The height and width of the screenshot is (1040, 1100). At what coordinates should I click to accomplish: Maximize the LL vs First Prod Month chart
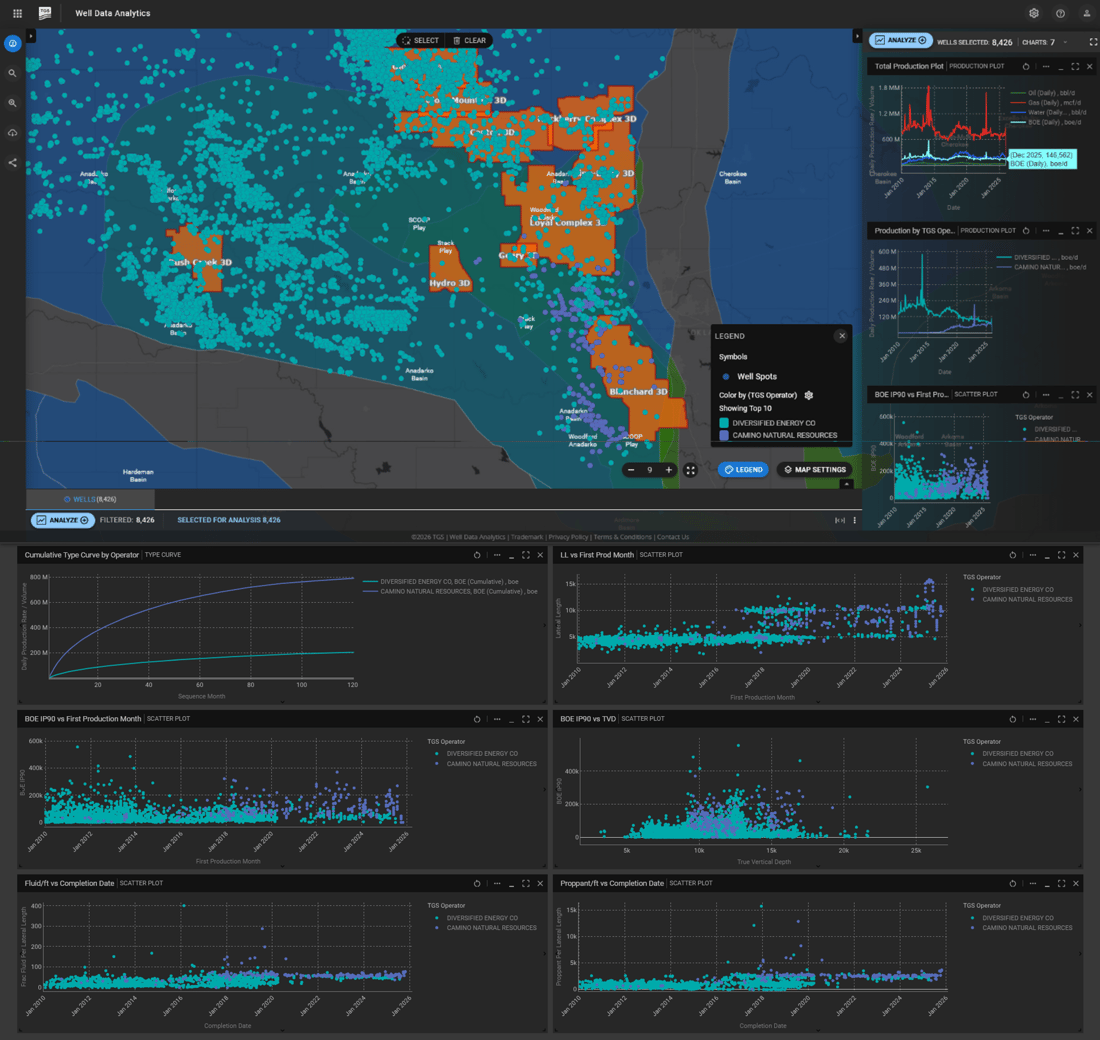pos(1061,555)
